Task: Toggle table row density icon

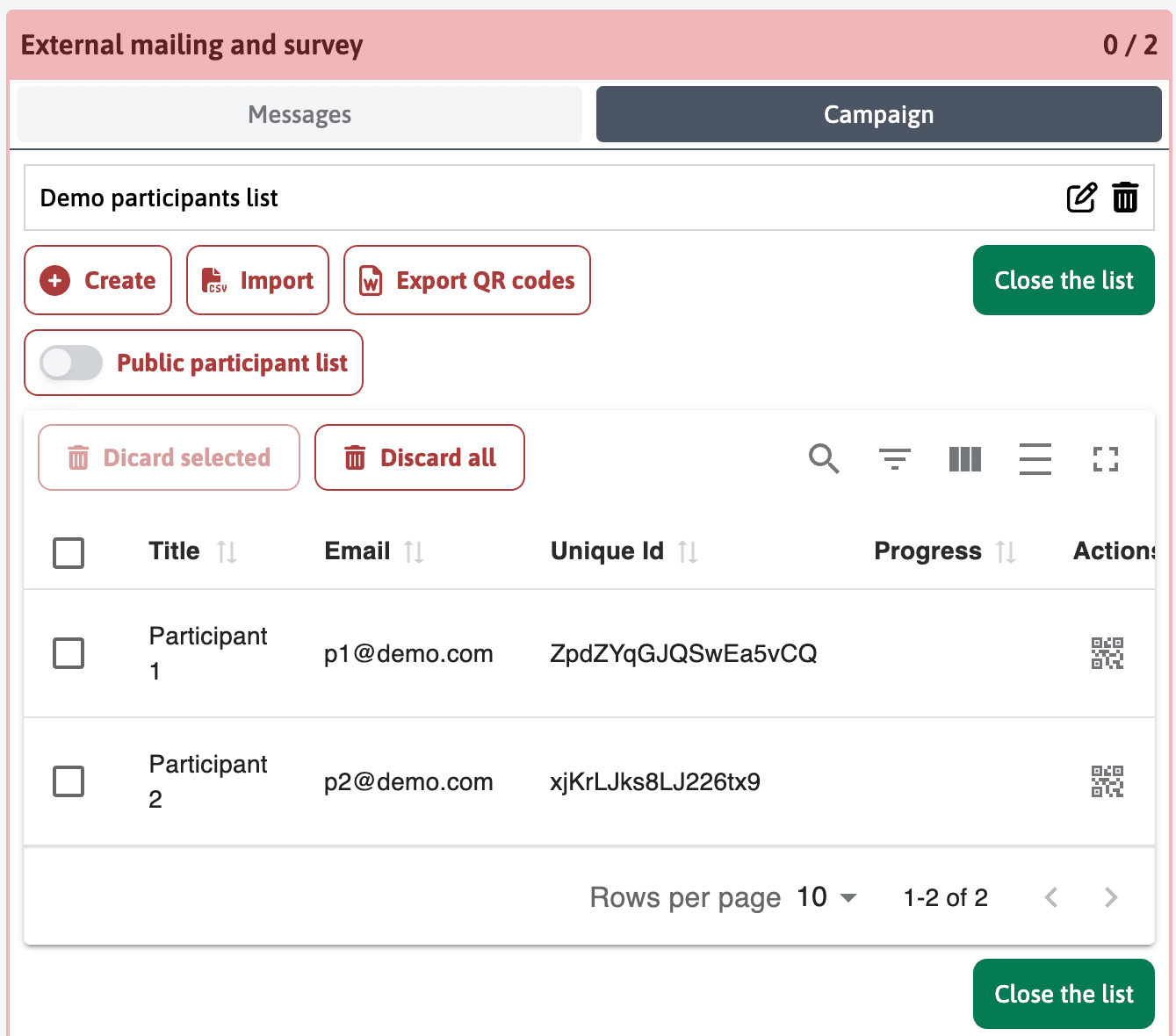Action: [x=1035, y=458]
